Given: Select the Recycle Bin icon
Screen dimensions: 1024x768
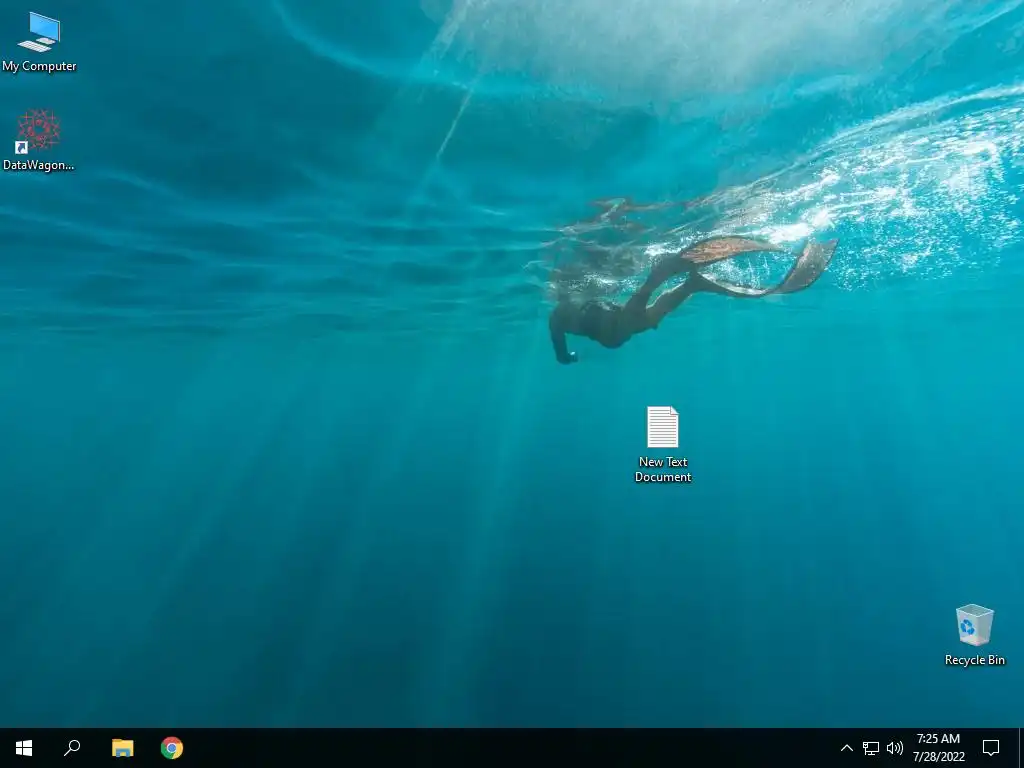Looking at the screenshot, I should (x=974, y=635).
